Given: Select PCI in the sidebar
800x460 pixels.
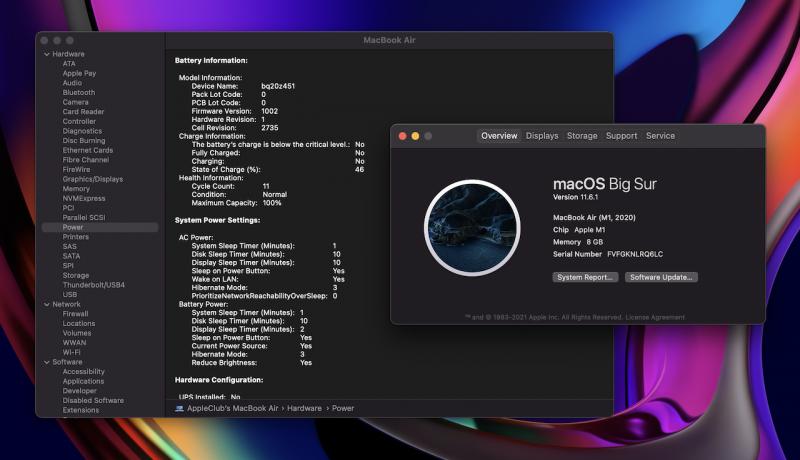Looking at the screenshot, I should coord(68,208).
